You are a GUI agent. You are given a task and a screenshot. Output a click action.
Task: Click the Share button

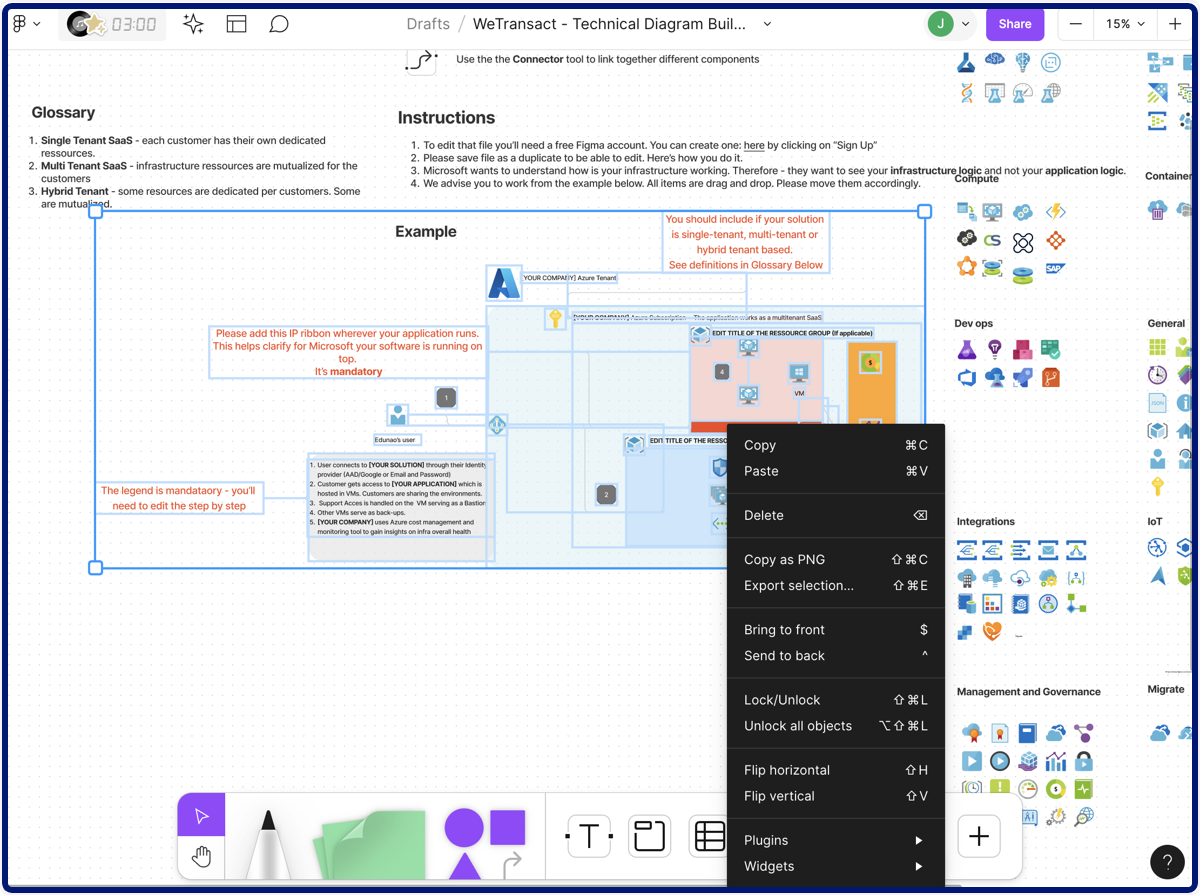pyautogui.click(x=1015, y=24)
